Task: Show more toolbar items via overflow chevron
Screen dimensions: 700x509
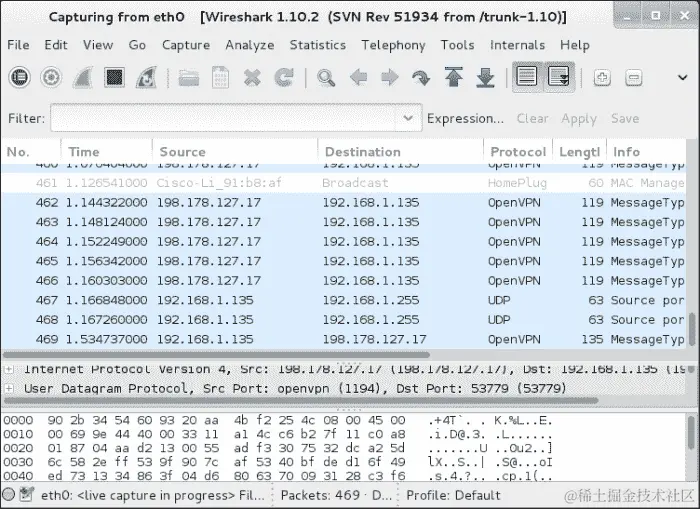Action: [x=683, y=78]
